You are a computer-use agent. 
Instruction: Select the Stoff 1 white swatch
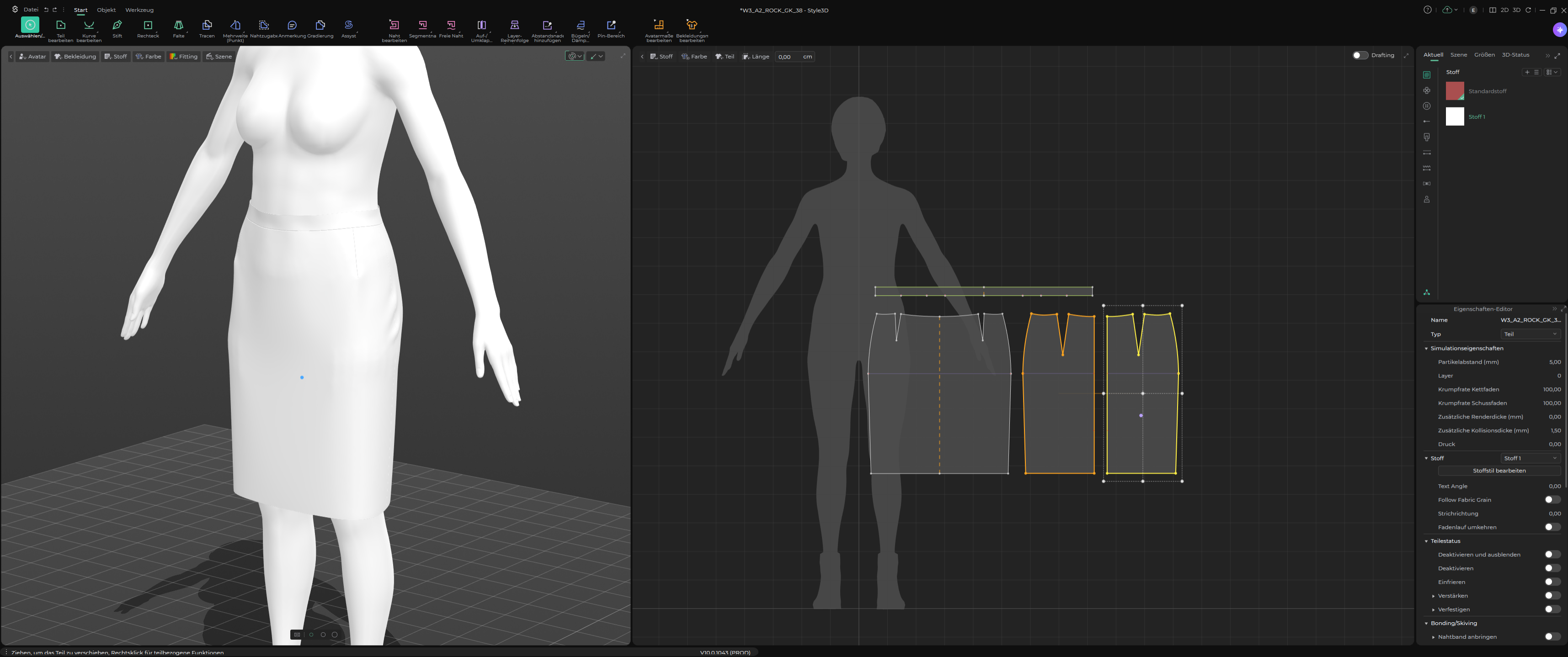[x=1454, y=116]
